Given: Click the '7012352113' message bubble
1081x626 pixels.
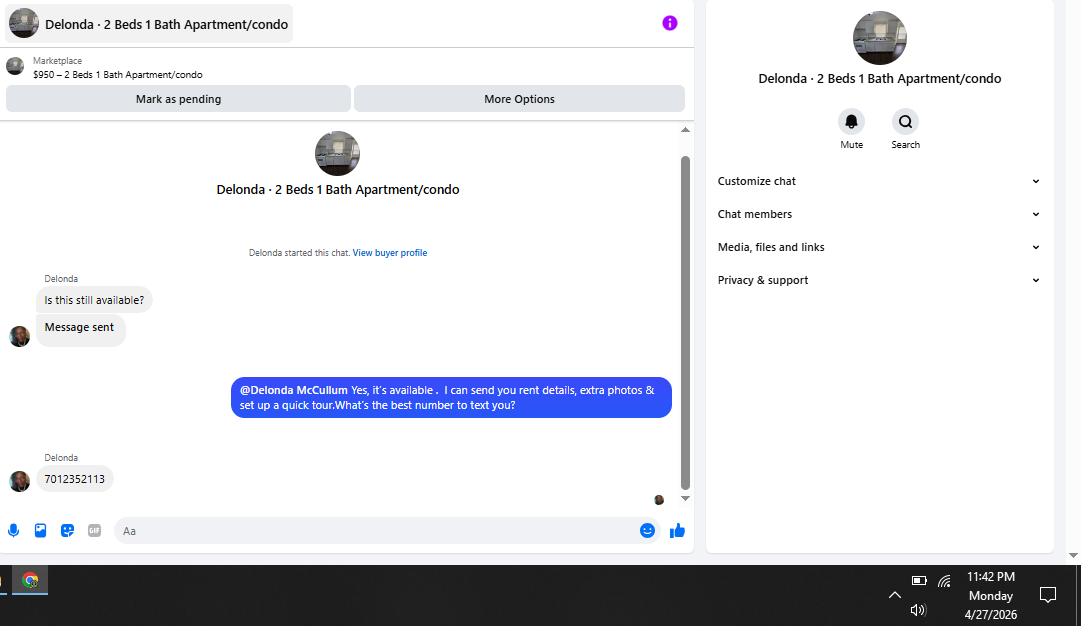Looking at the screenshot, I should (x=74, y=479).
